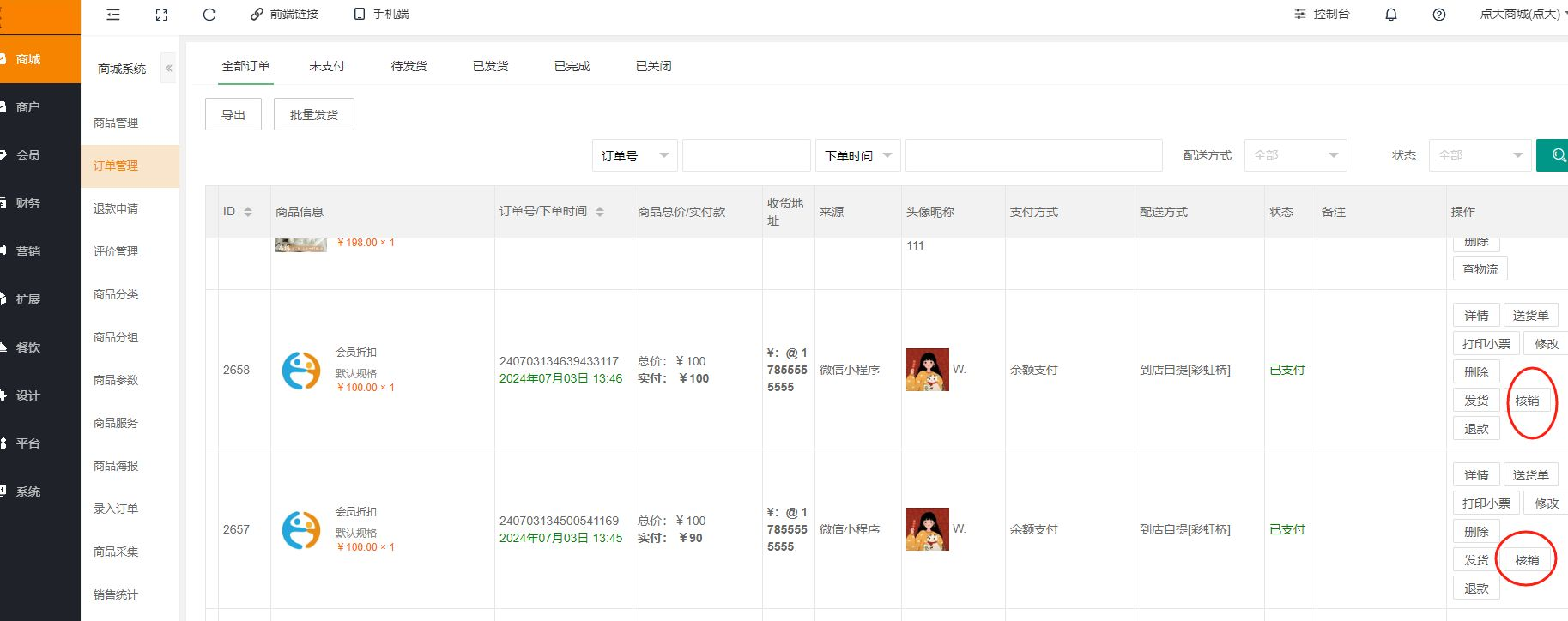Switch to the 已完成 tab
This screenshot has height=621, width=1568.
click(572, 66)
